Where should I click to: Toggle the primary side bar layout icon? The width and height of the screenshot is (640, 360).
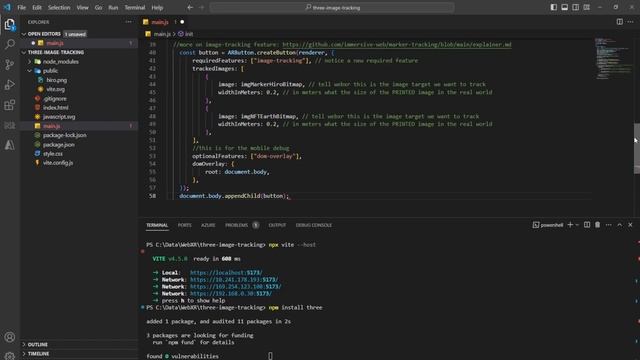553,7
